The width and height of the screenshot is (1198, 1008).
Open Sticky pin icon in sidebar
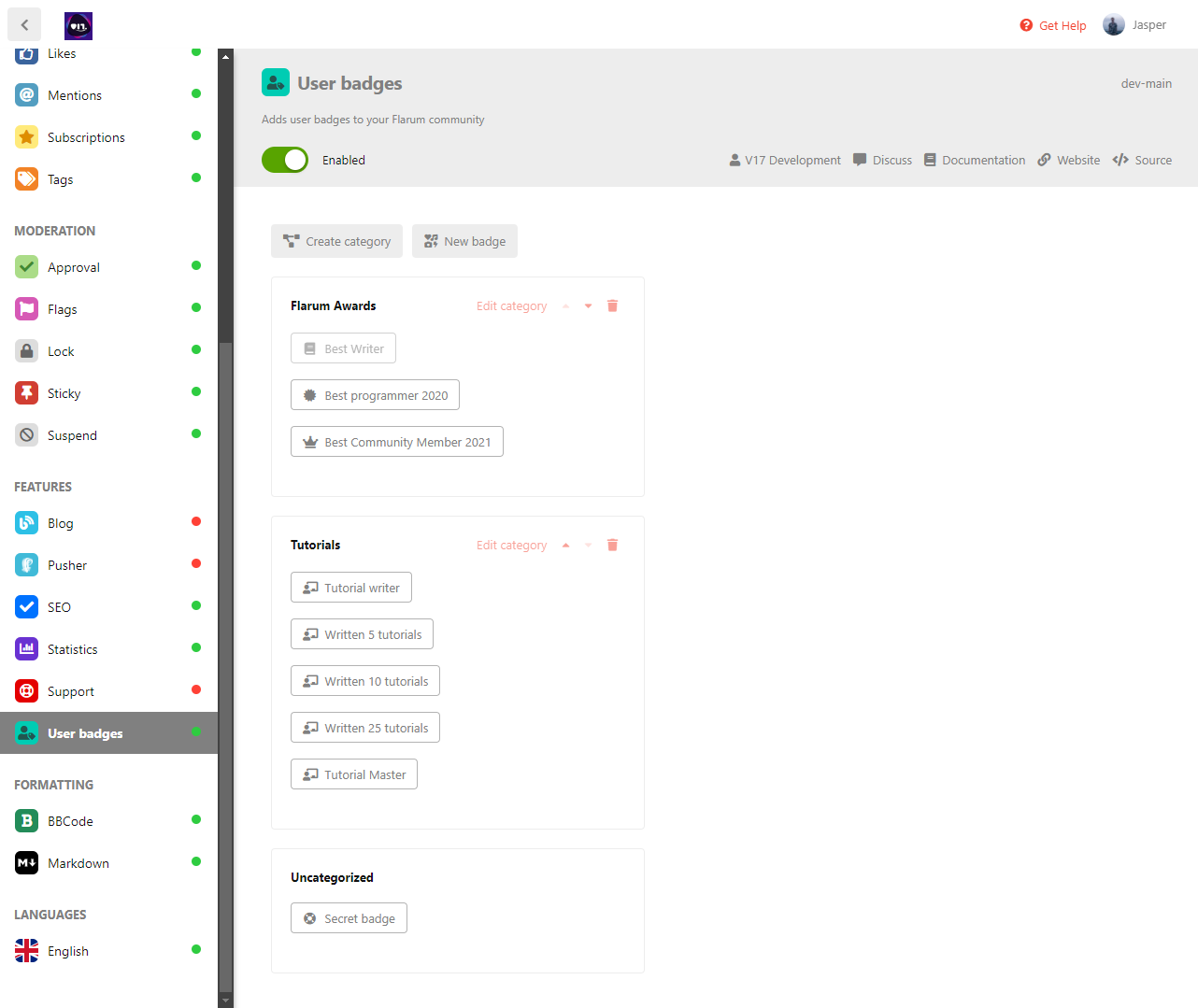coord(27,393)
